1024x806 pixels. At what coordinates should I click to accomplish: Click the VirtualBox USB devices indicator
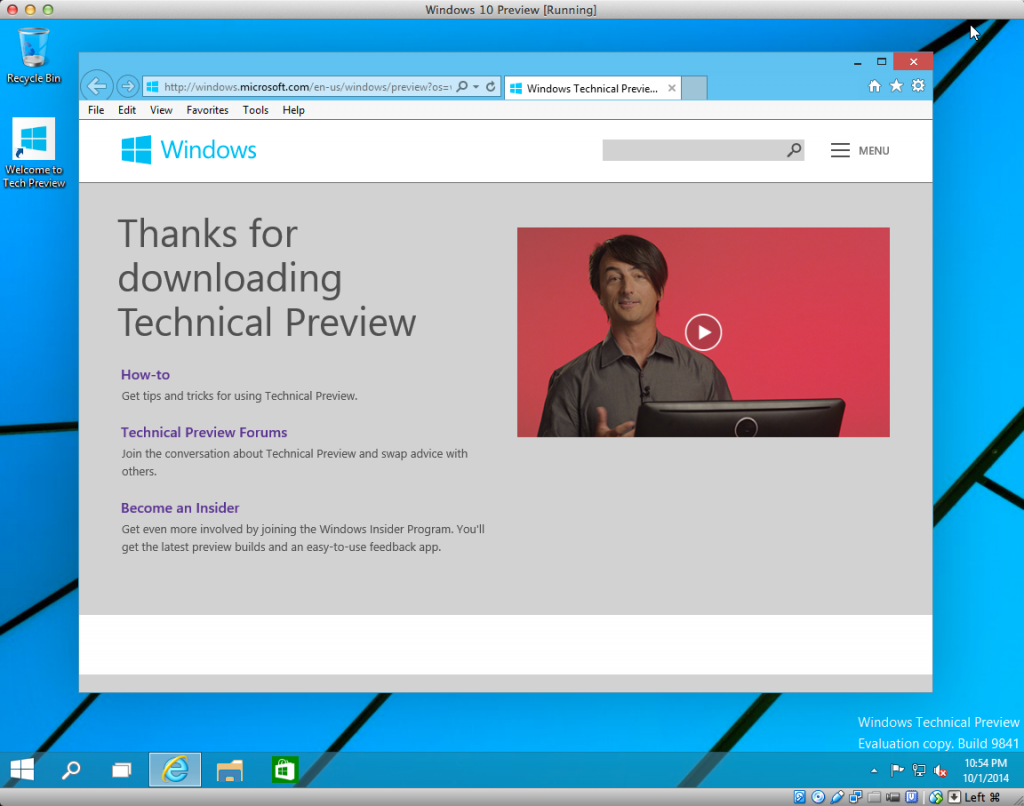[837, 797]
